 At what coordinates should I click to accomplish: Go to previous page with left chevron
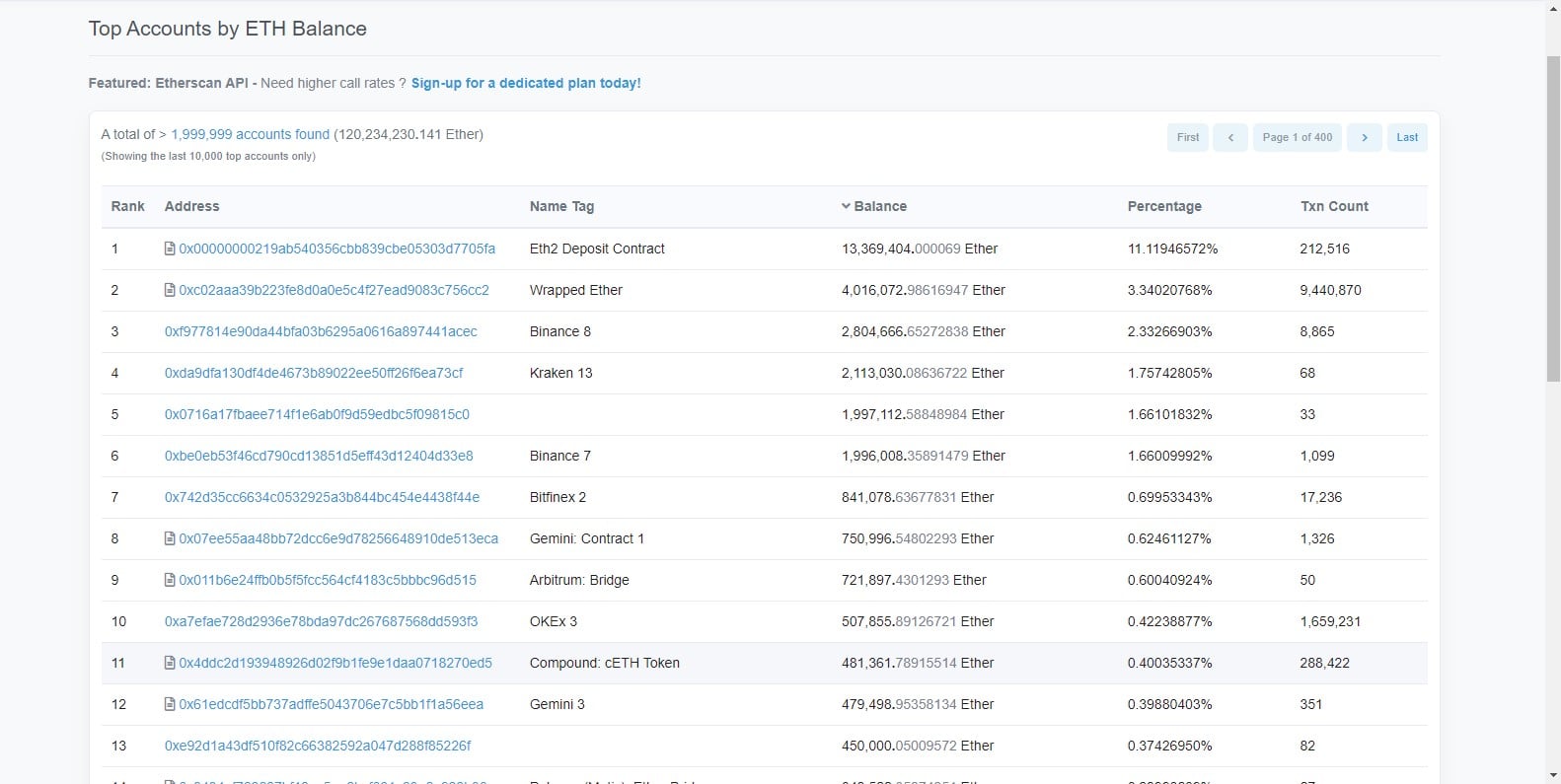[x=1230, y=137]
